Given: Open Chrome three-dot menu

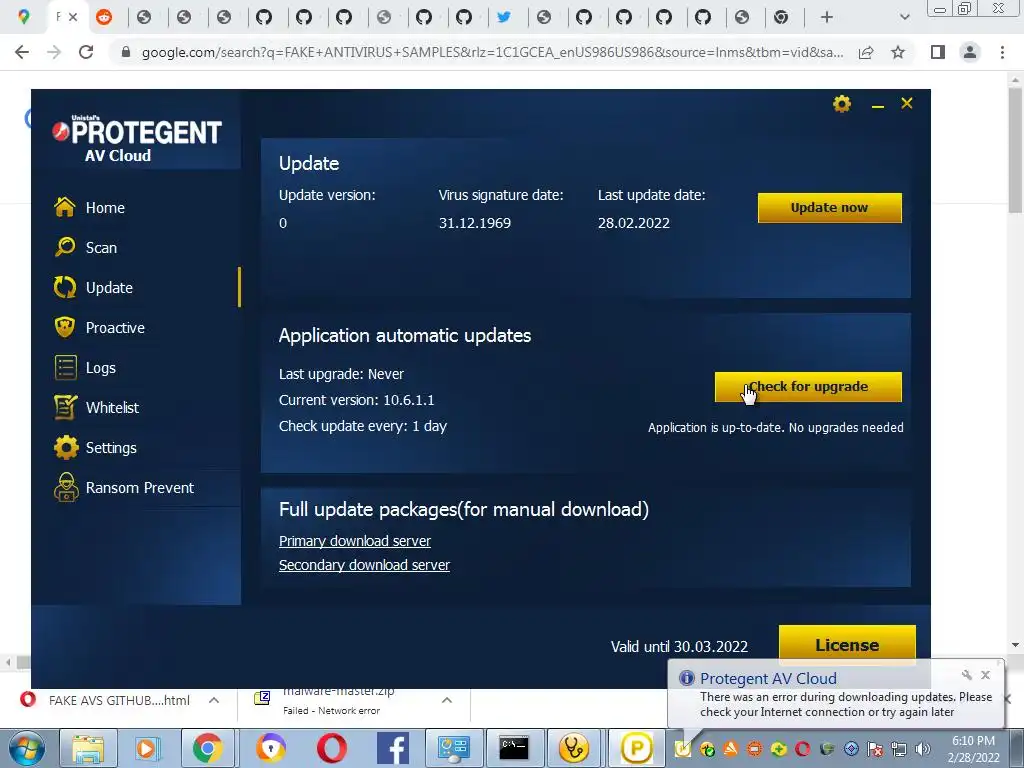Looking at the screenshot, I should tap(1002, 52).
